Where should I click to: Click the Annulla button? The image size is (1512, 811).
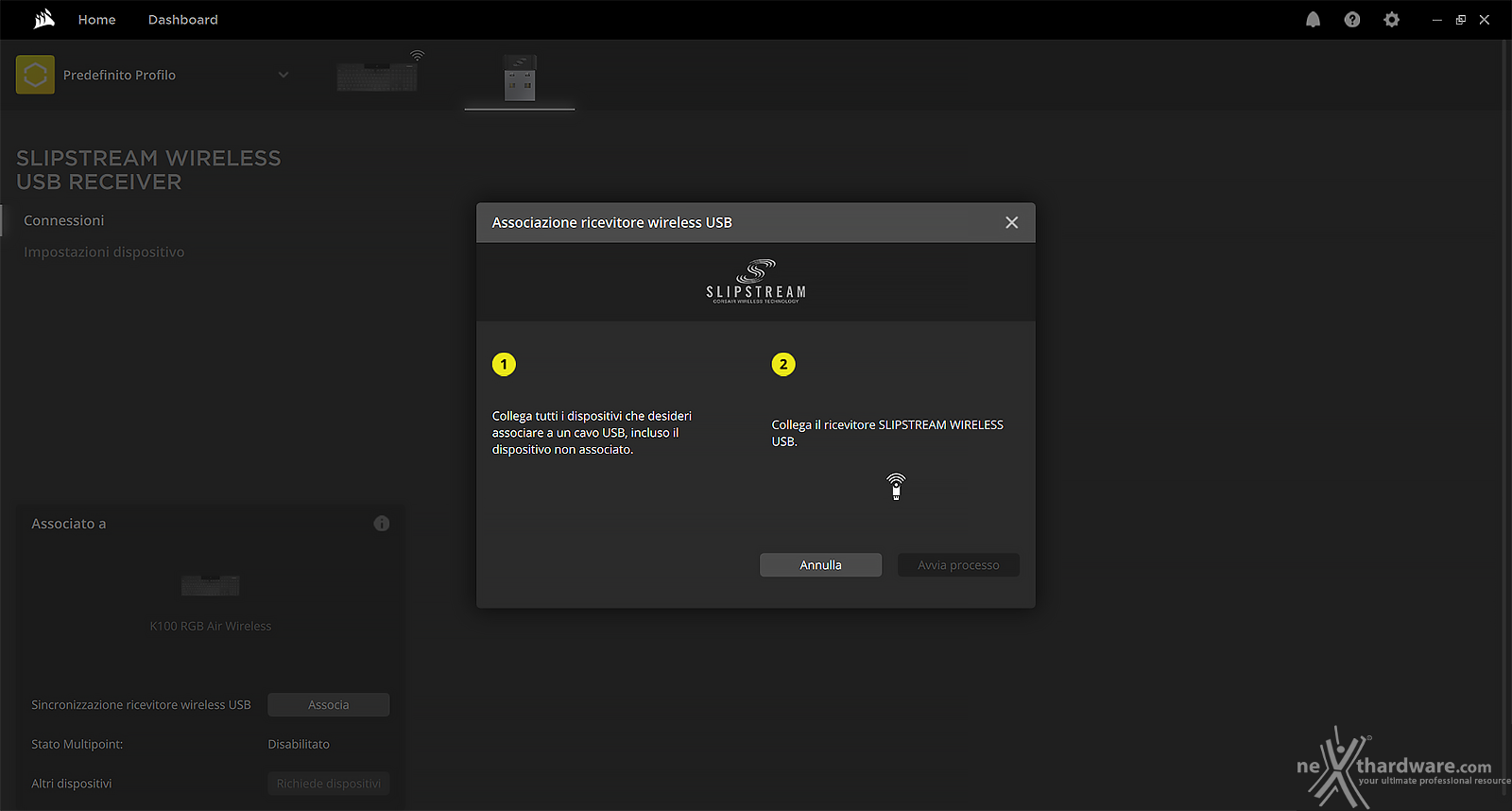tap(820, 565)
